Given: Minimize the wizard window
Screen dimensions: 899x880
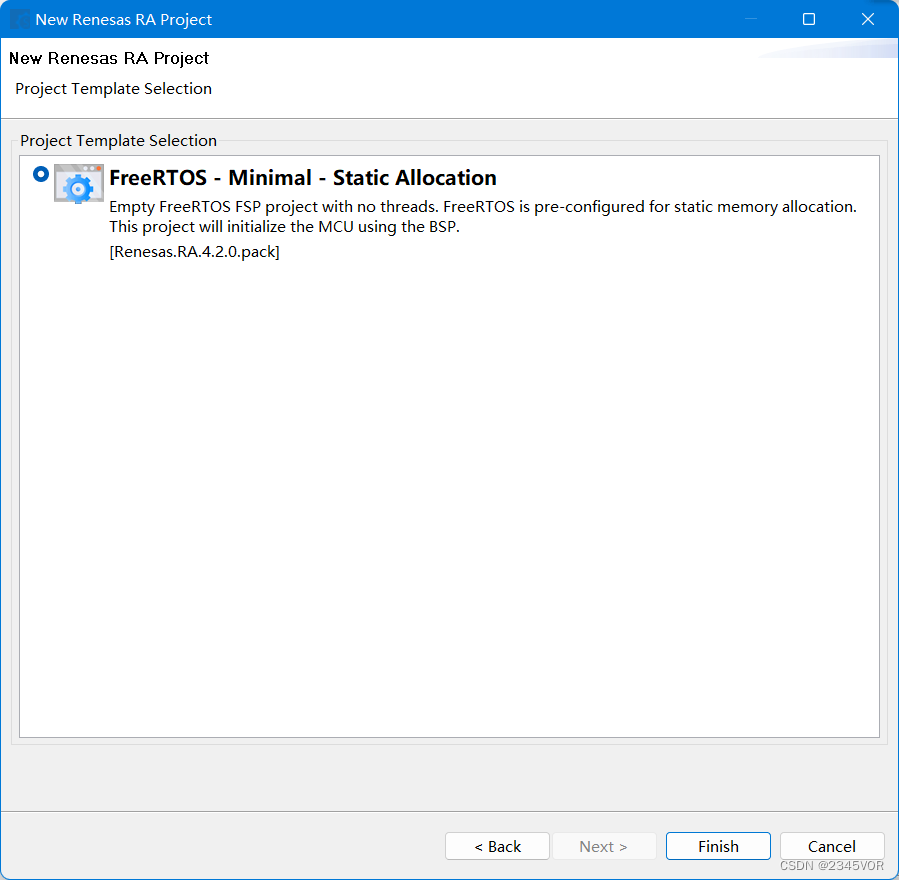Looking at the screenshot, I should (751, 19).
